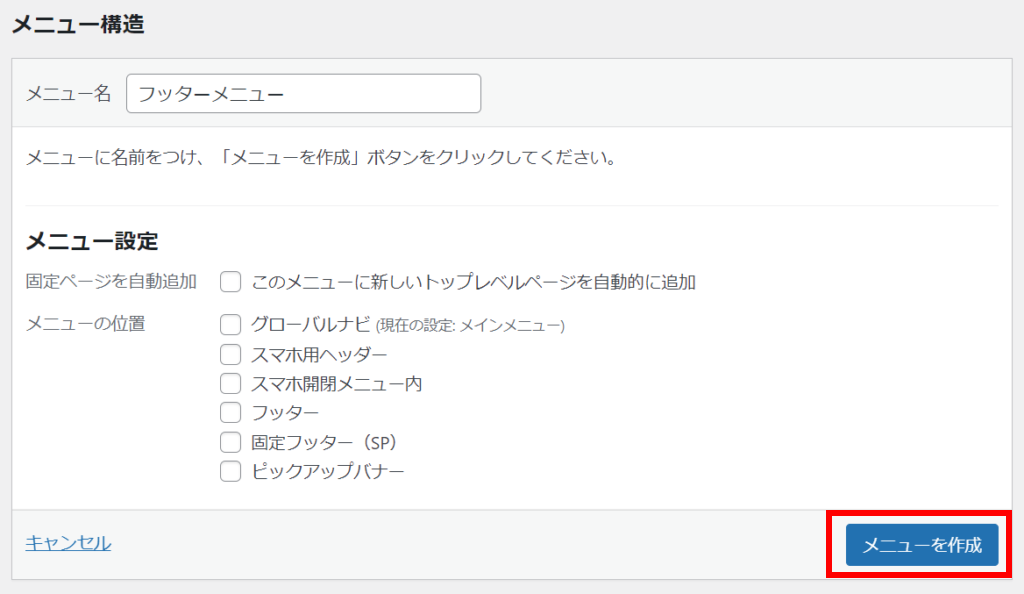Check the ピックアップバナー checkbox
Image resolution: width=1024 pixels, height=594 pixels.
[x=231, y=471]
